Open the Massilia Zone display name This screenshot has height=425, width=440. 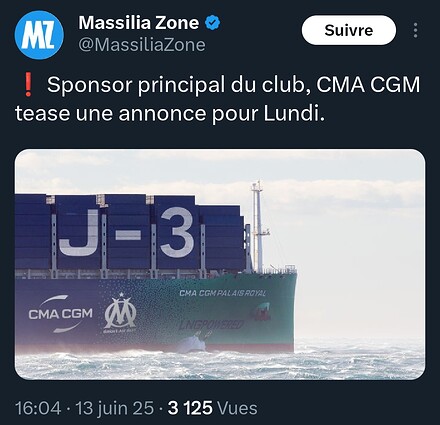139,23
